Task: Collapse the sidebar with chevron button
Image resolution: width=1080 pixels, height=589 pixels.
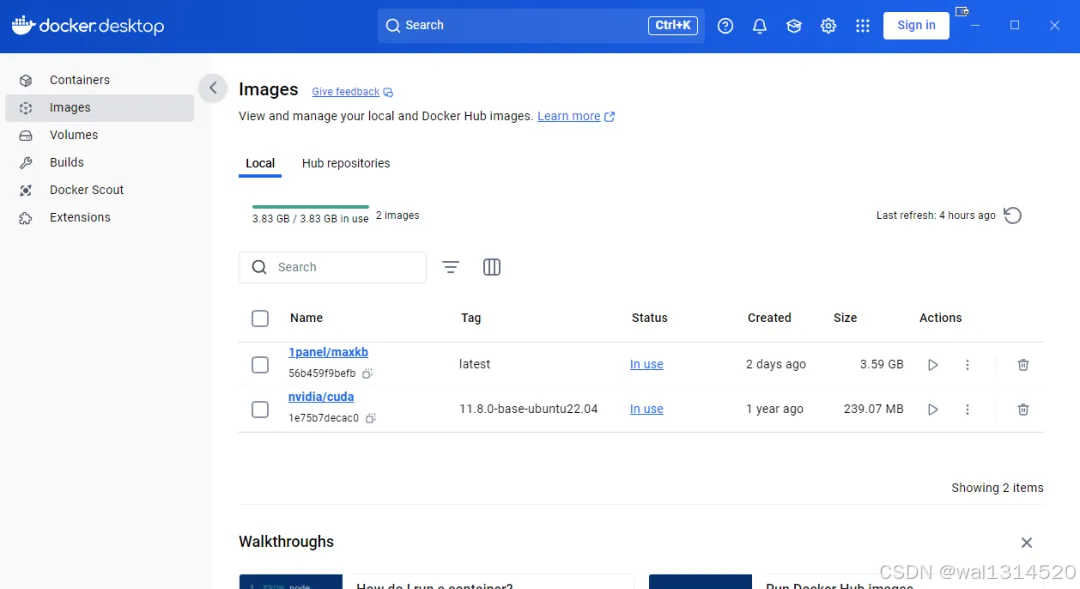Action: [213, 87]
